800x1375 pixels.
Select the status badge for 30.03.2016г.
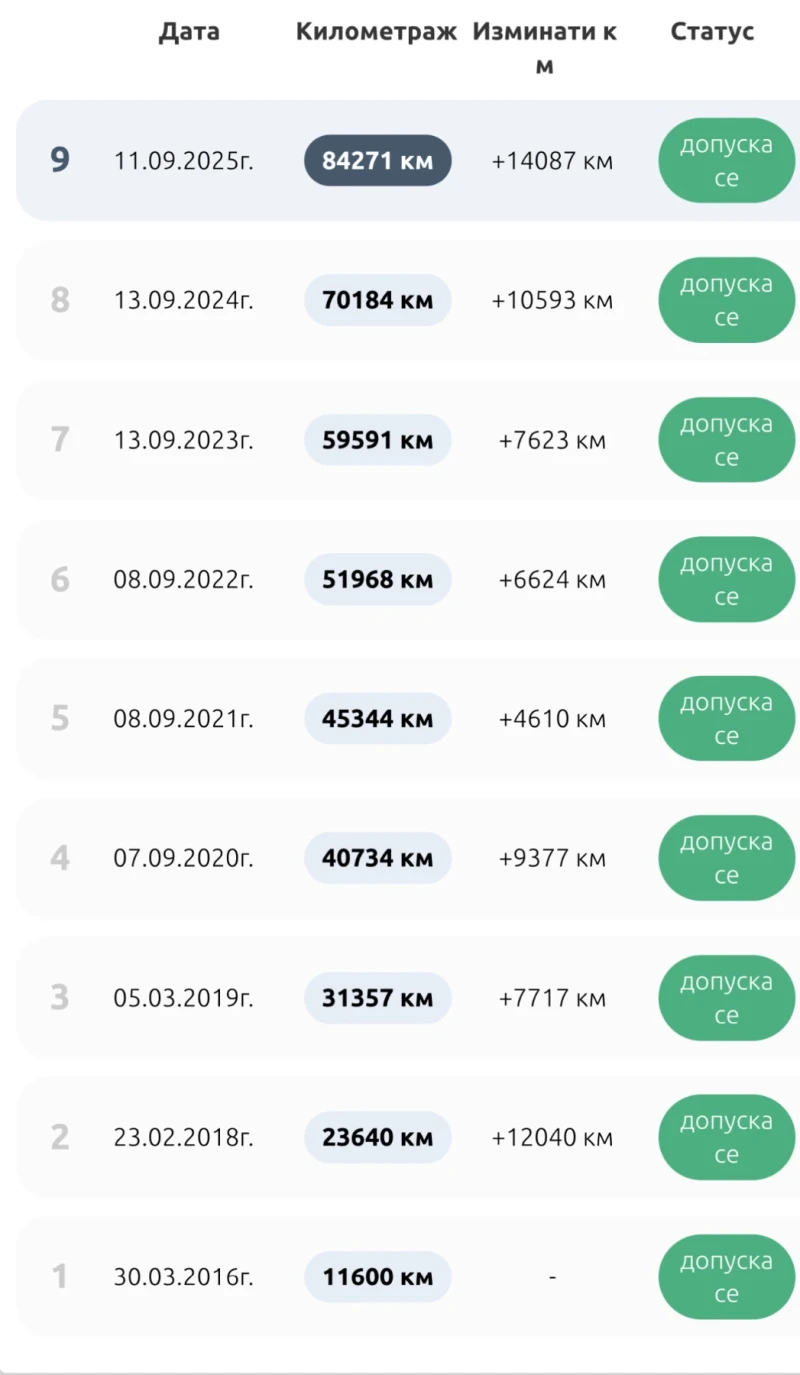point(726,1277)
